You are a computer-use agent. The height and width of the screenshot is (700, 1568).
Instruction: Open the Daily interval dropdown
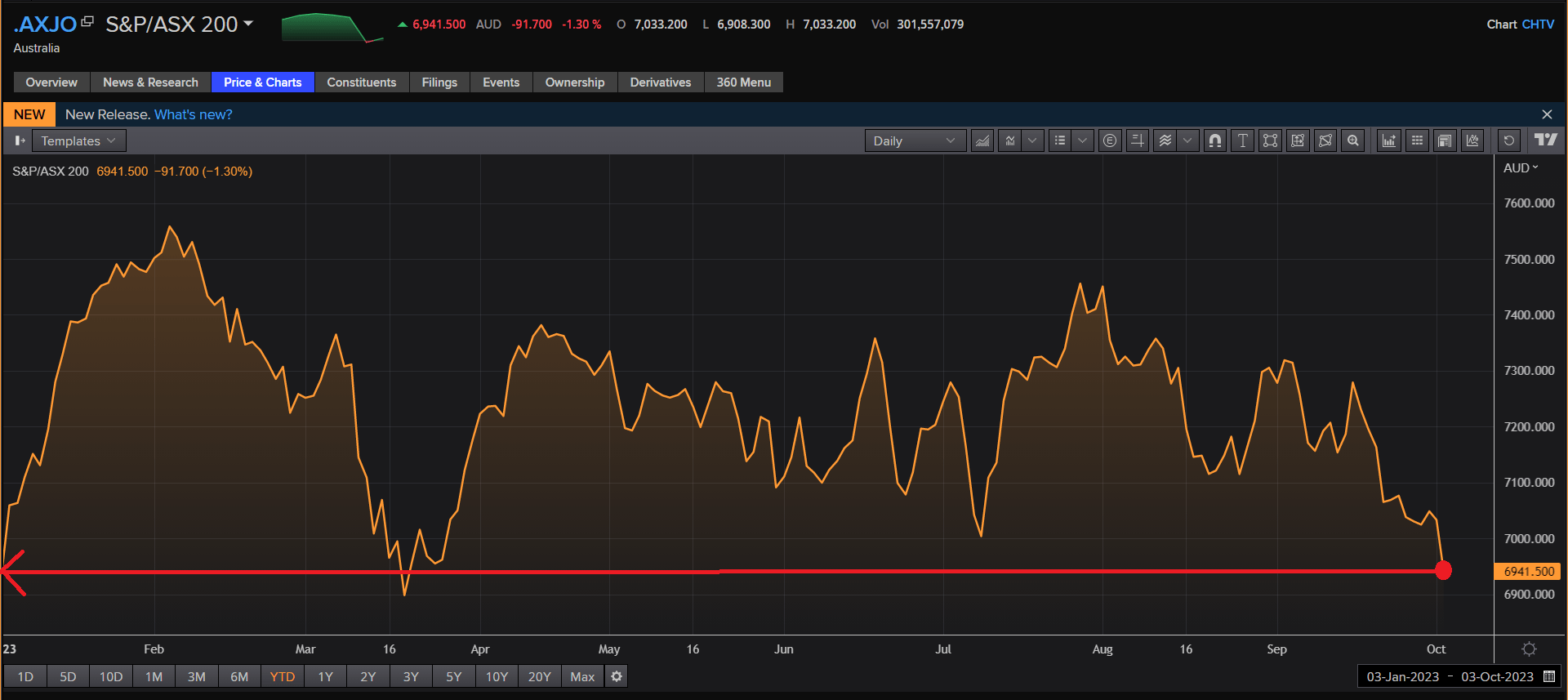(914, 140)
